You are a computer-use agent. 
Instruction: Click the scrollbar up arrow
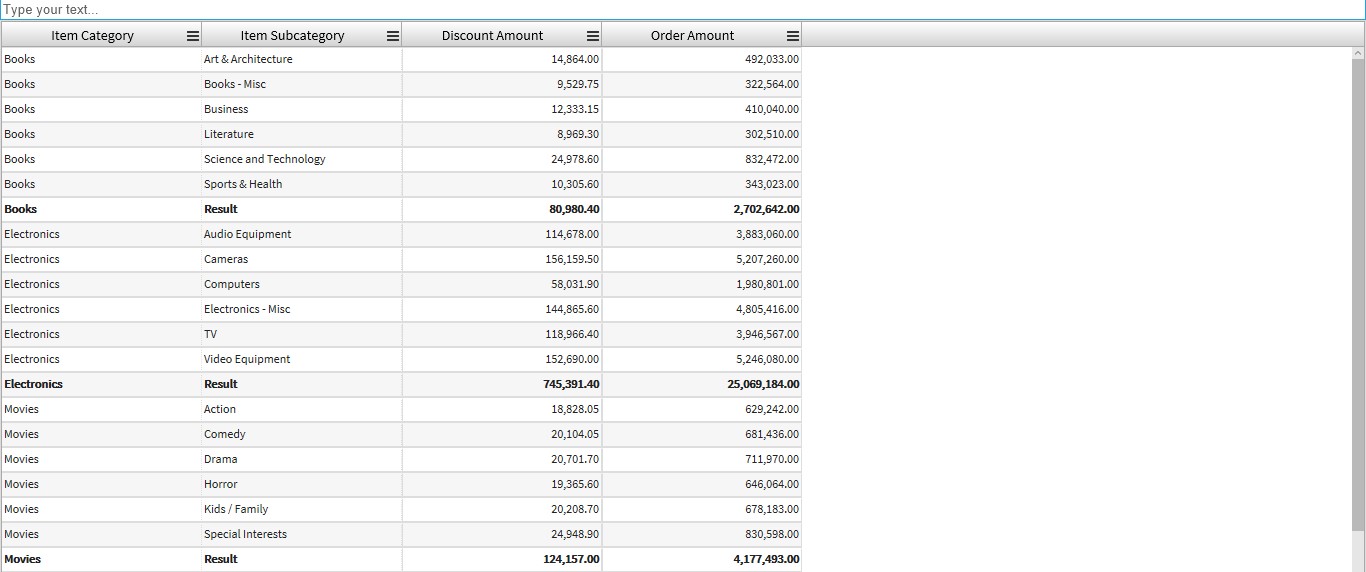tap(1358, 53)
